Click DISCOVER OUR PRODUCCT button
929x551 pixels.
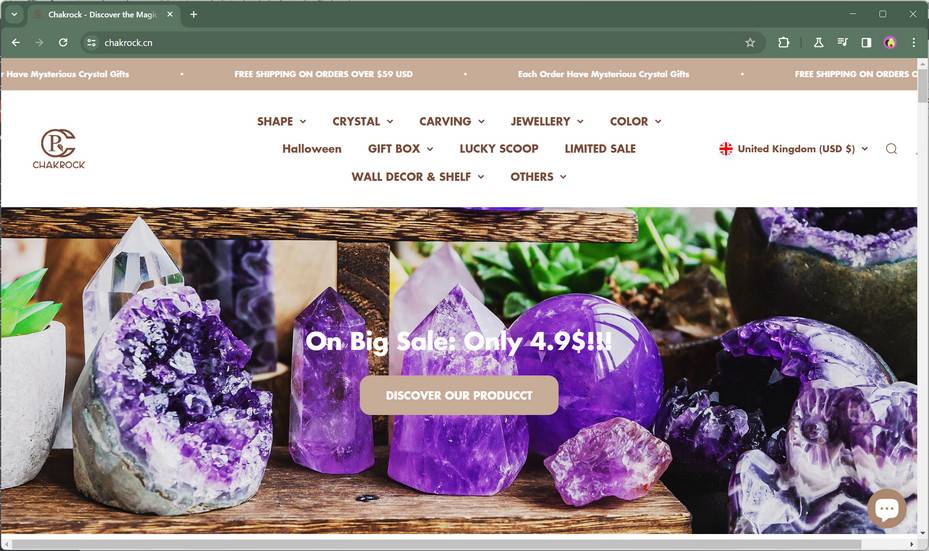459,395
